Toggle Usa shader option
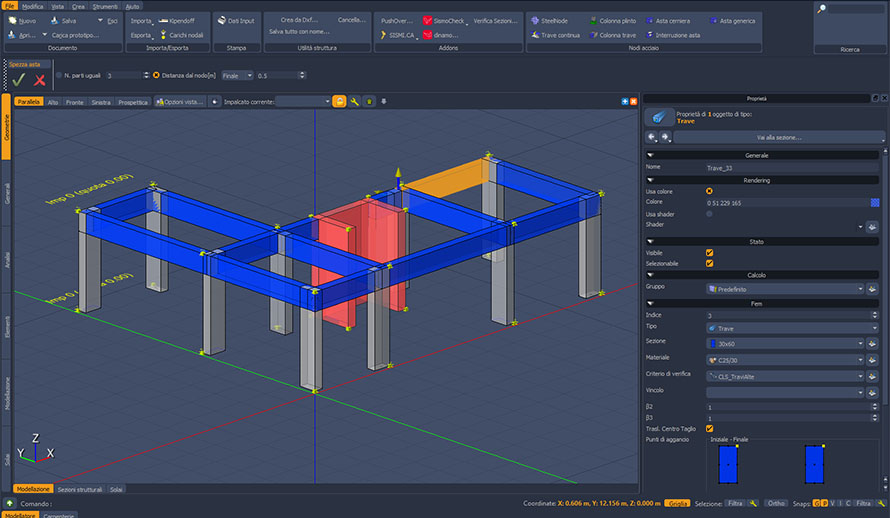This screenshot has width=890, height=518. (709, 214)
